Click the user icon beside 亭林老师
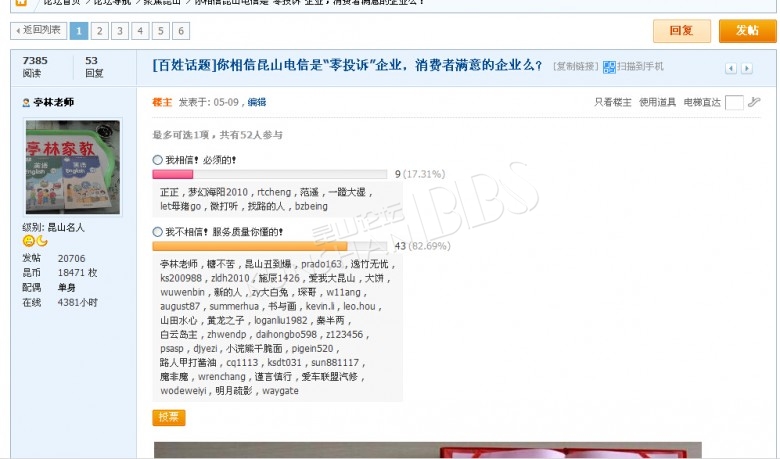780x459 pixels. tap(26, 103)
